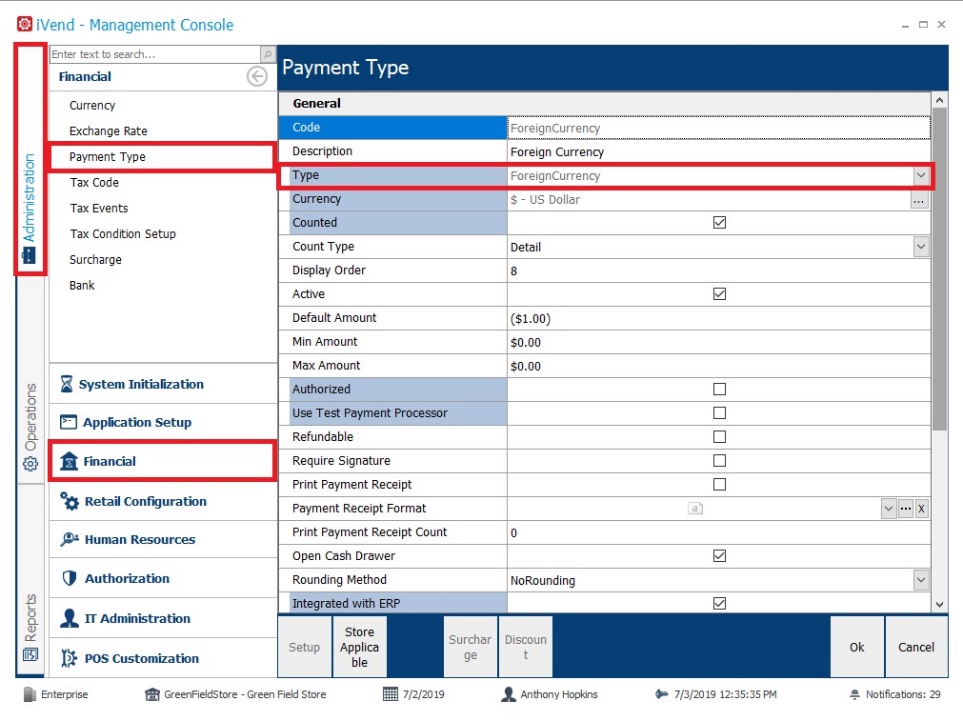Click the Retail Configuration gears icon
Viewport: 963px width, 721px height.
point(69,501)
